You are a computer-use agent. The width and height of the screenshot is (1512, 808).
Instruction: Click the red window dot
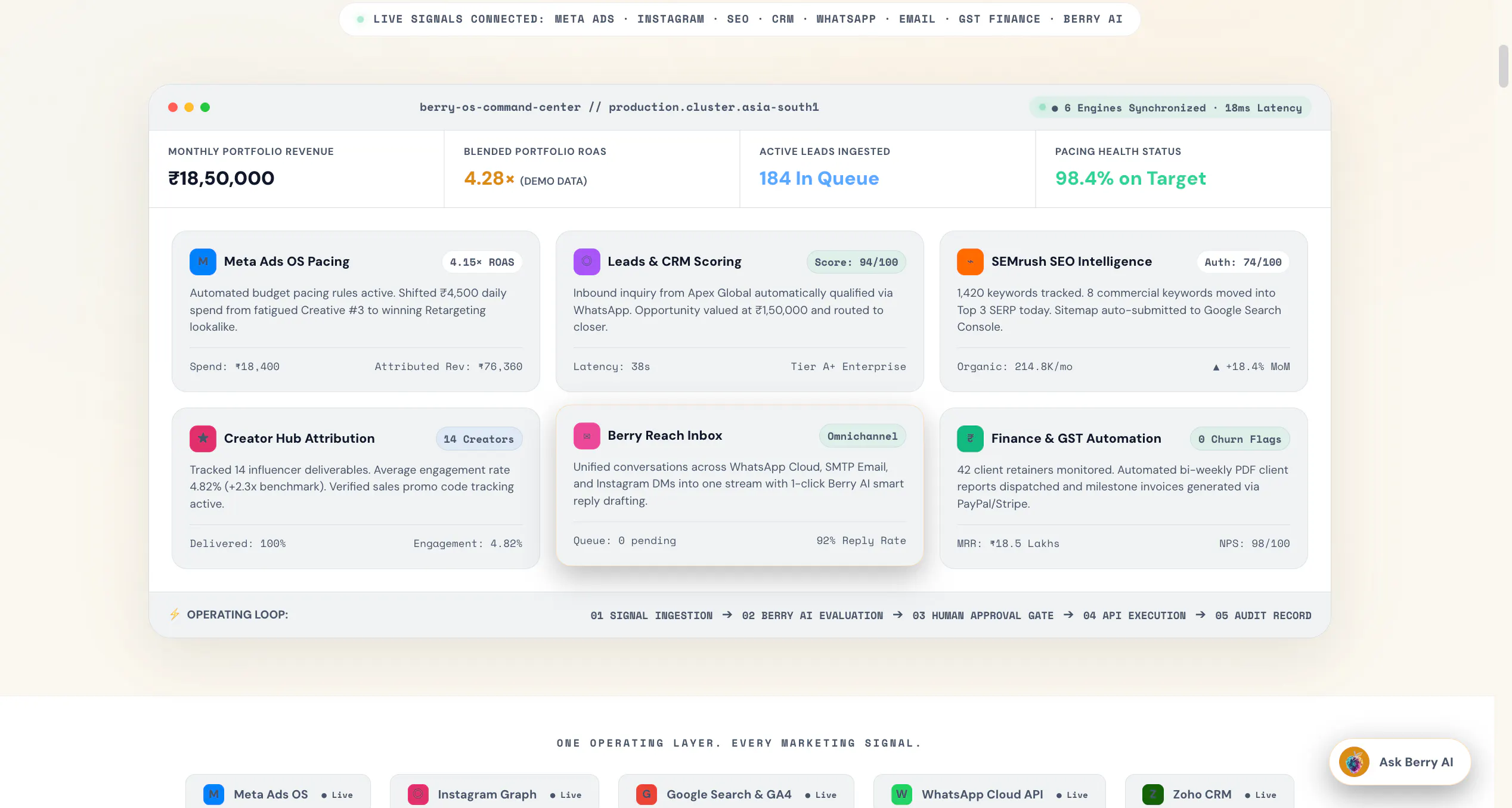(x=173, y=107)
